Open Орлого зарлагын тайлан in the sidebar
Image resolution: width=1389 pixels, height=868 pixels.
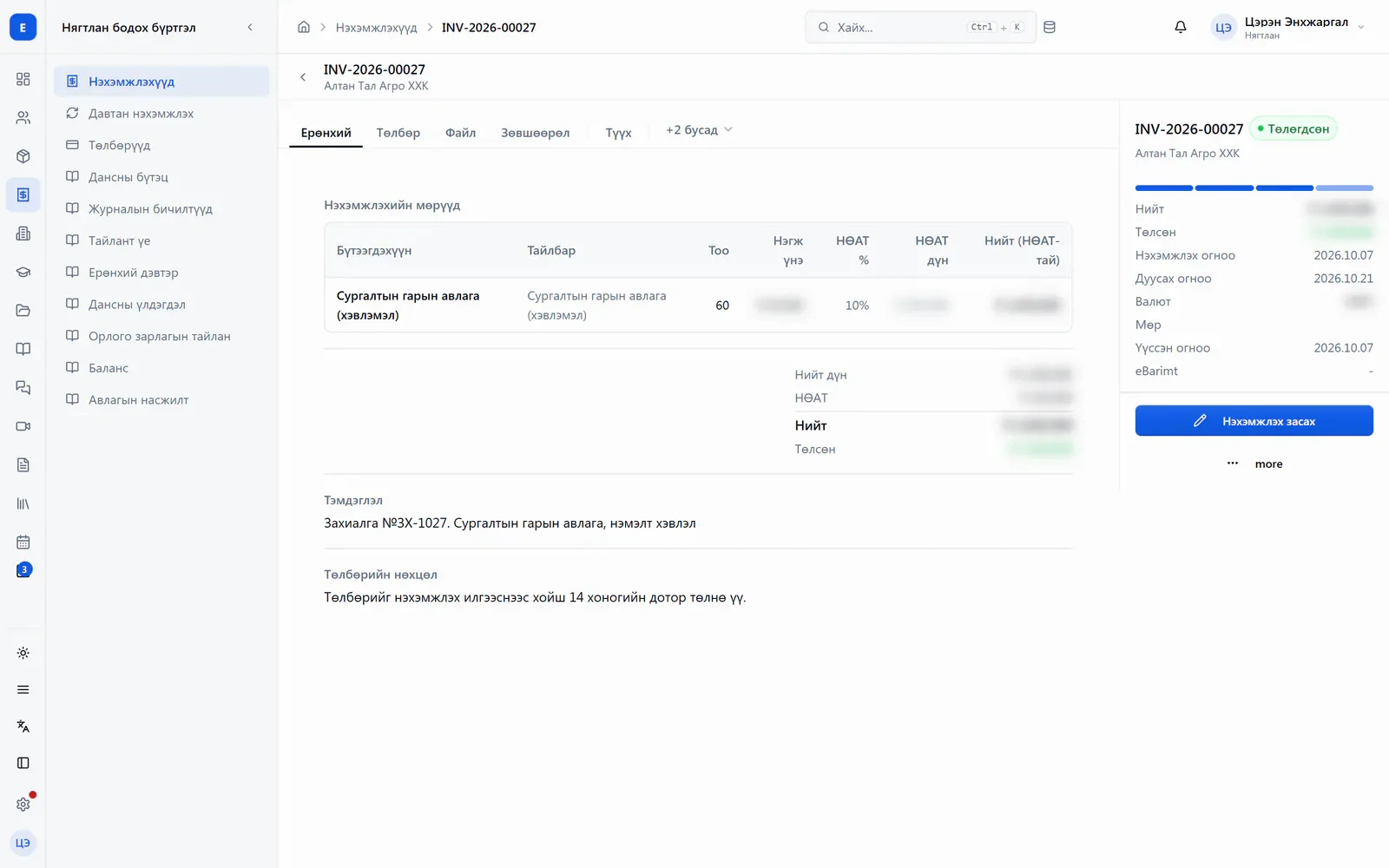click(x=161, y=336)
